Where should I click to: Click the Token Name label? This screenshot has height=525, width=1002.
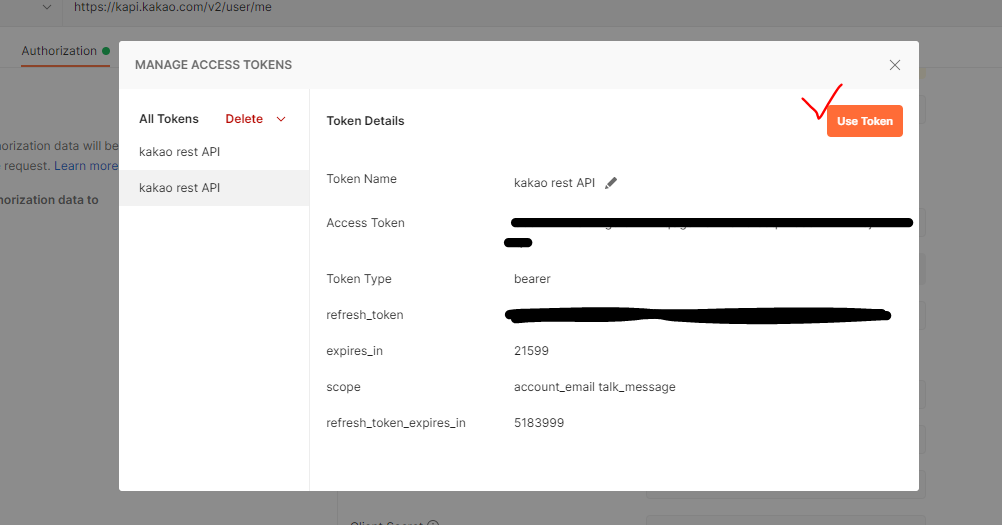pyautogui.click(x=362, y=179)
